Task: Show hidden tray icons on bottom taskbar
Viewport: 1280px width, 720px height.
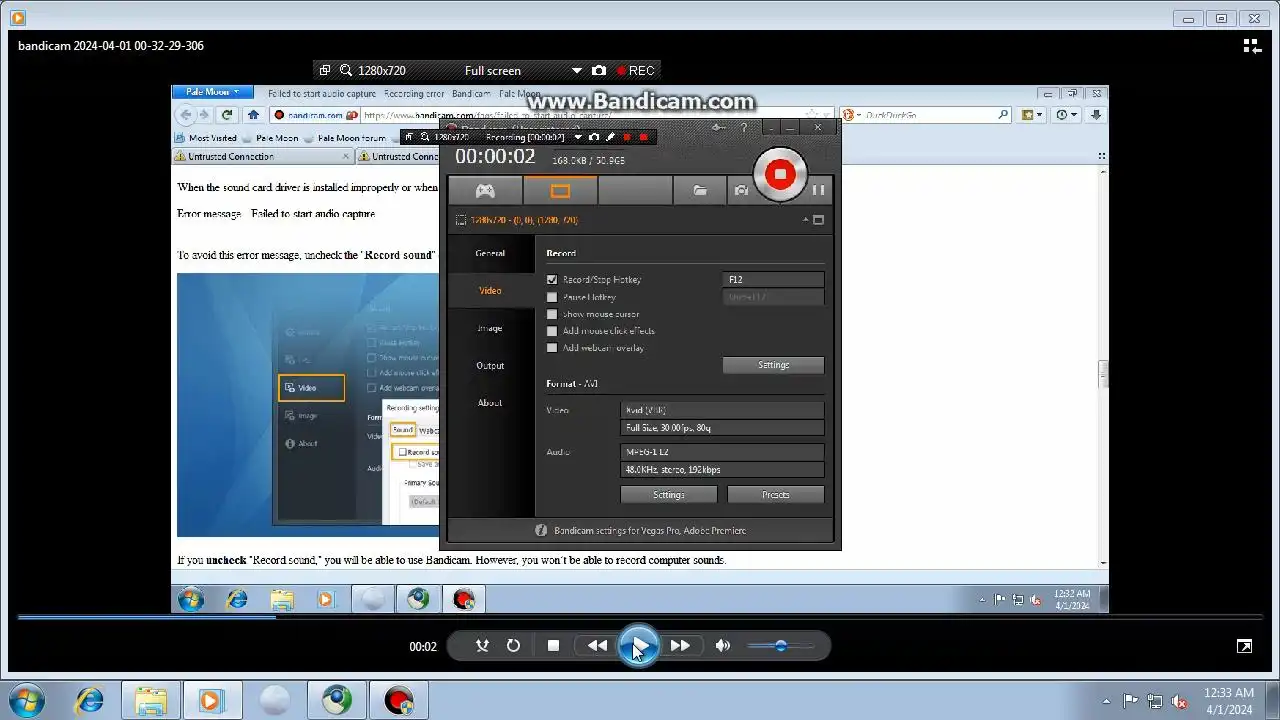Action: [1106, 701]
